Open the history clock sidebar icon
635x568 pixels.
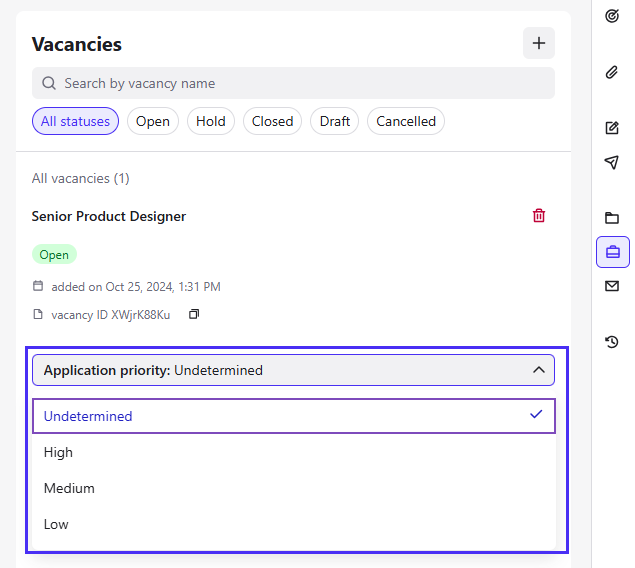point(612,342)
